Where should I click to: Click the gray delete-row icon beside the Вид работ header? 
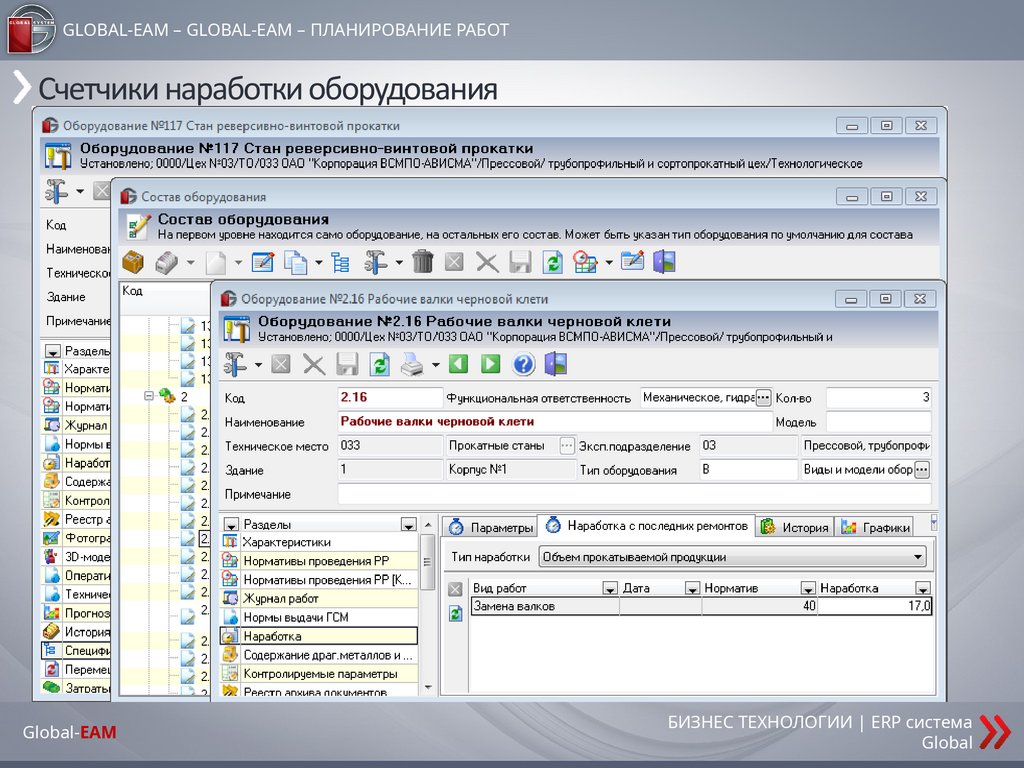pos(456,589)
